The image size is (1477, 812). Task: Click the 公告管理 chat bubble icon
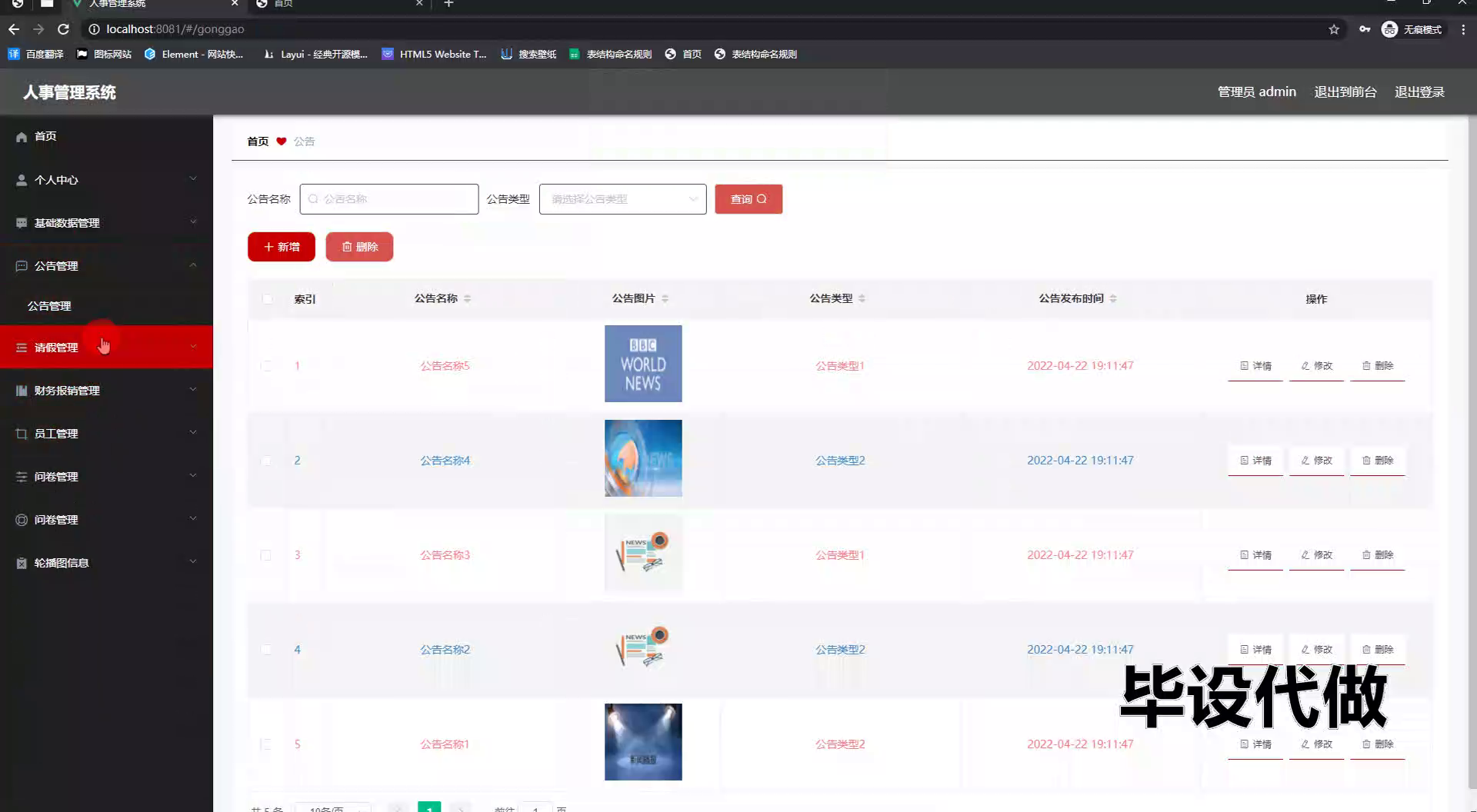point(22,266)
